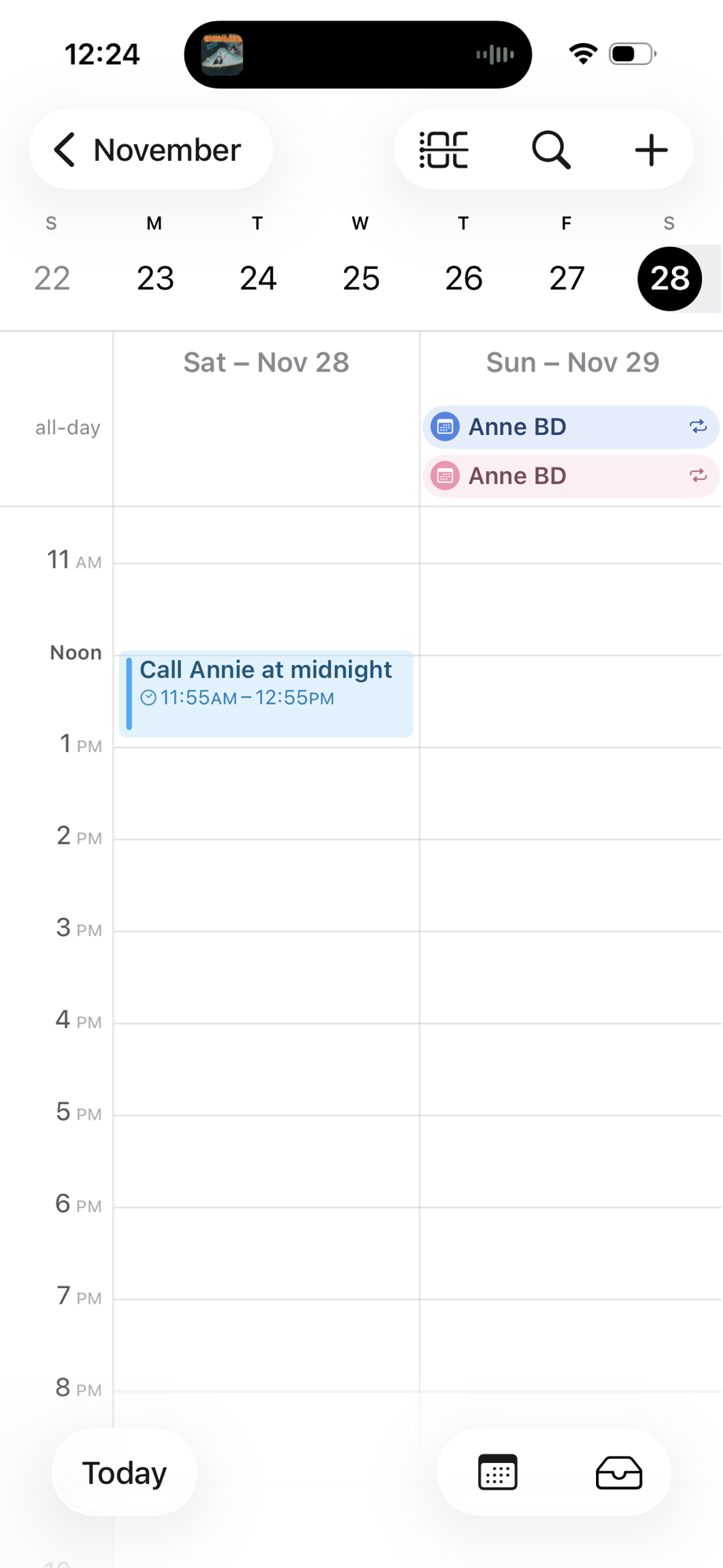
Task: Open the inbox tray icon
Action: 619,1472
